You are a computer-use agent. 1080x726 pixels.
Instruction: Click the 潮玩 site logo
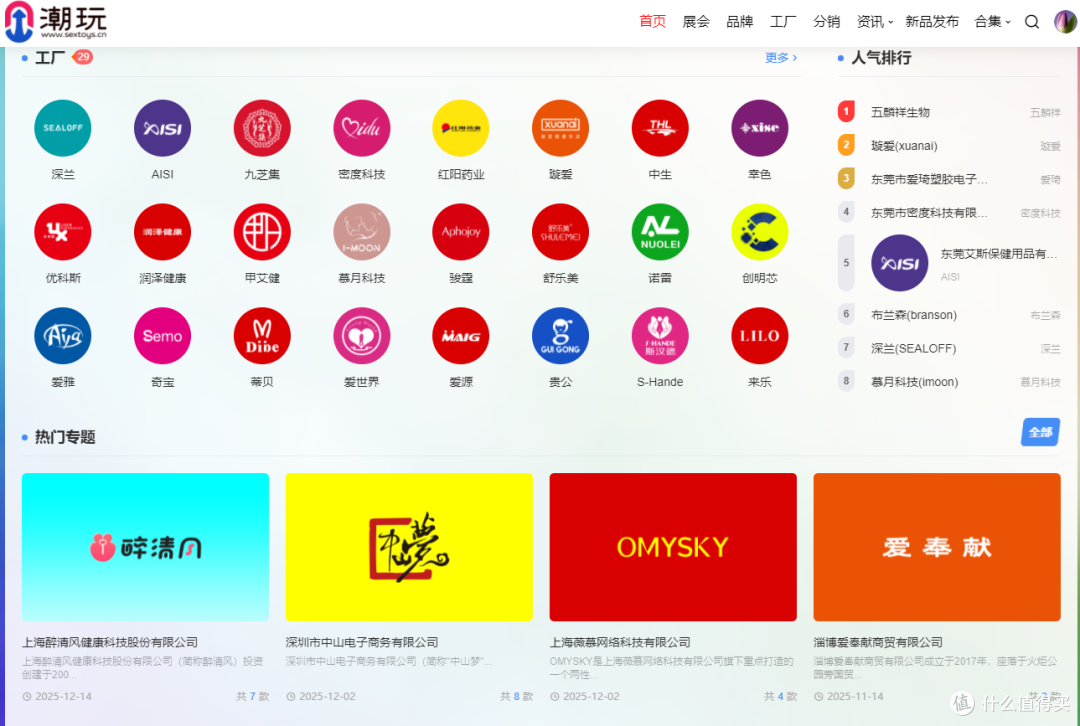56,21
